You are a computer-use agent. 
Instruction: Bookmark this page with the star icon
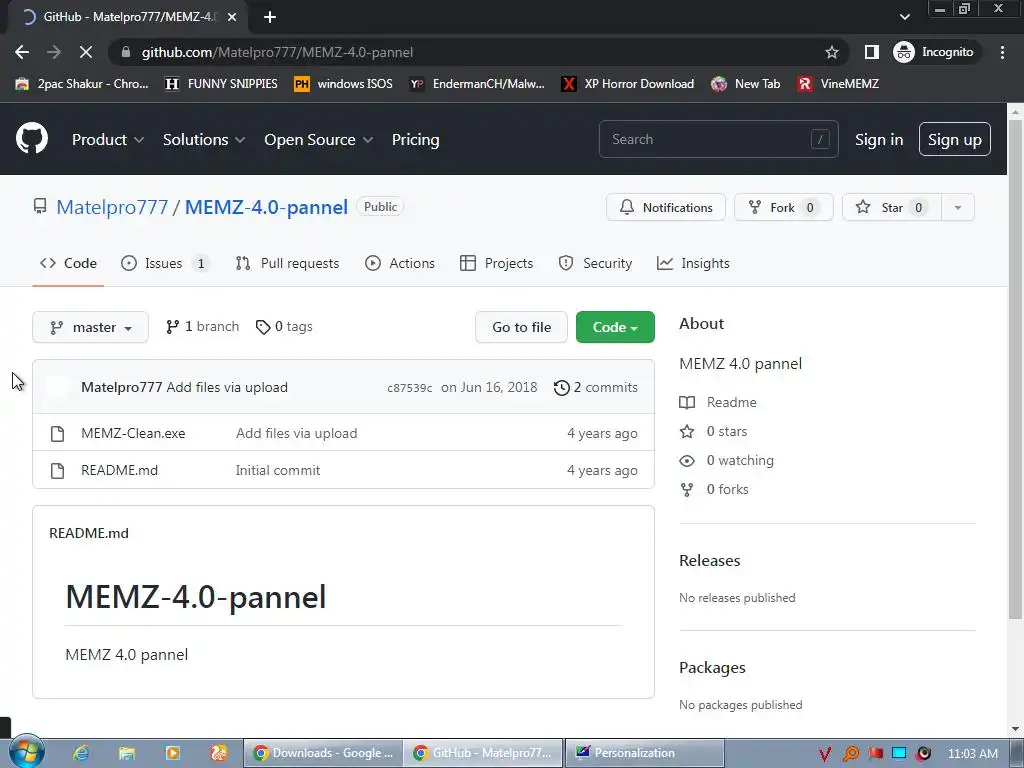831,52
